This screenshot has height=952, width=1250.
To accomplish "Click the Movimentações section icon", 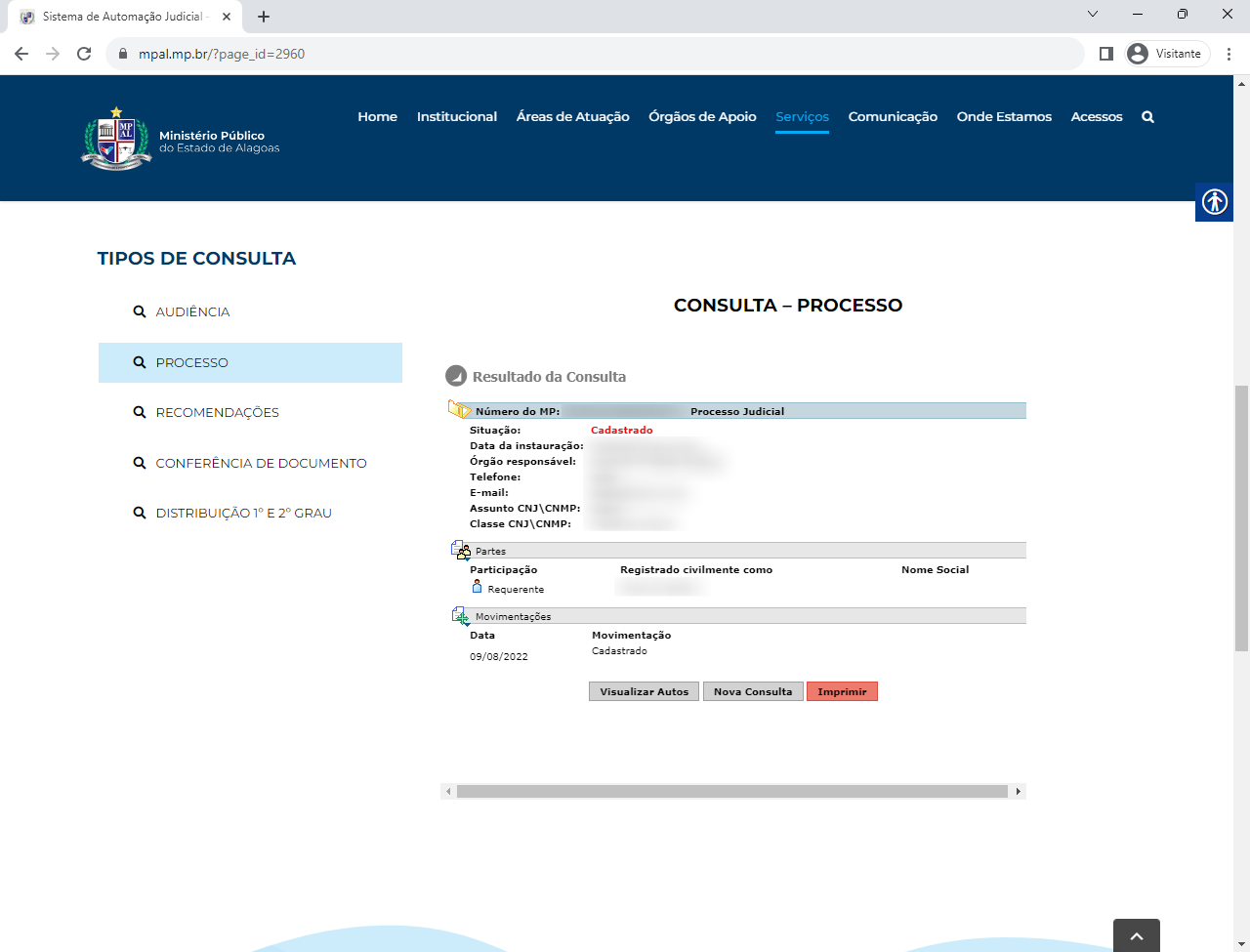I will pyautogui.click(x=461, y=616).
